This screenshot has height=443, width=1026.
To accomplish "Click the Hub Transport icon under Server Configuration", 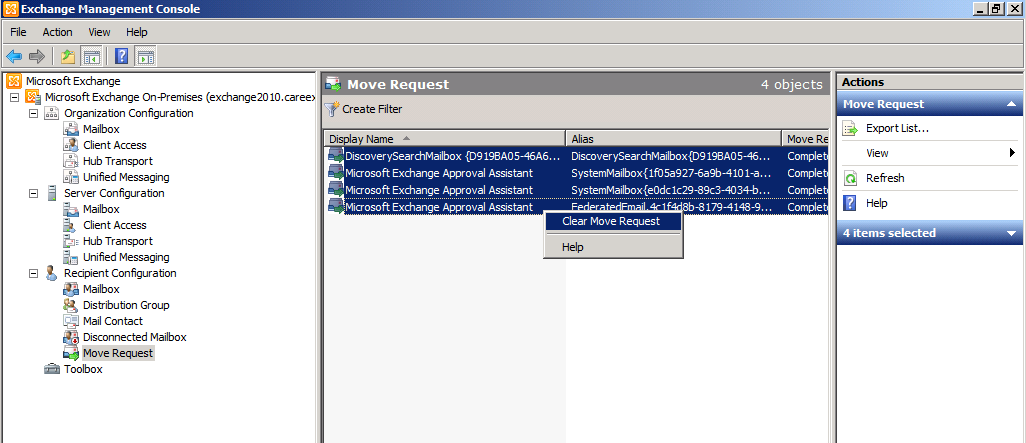I will pos(71,241).
